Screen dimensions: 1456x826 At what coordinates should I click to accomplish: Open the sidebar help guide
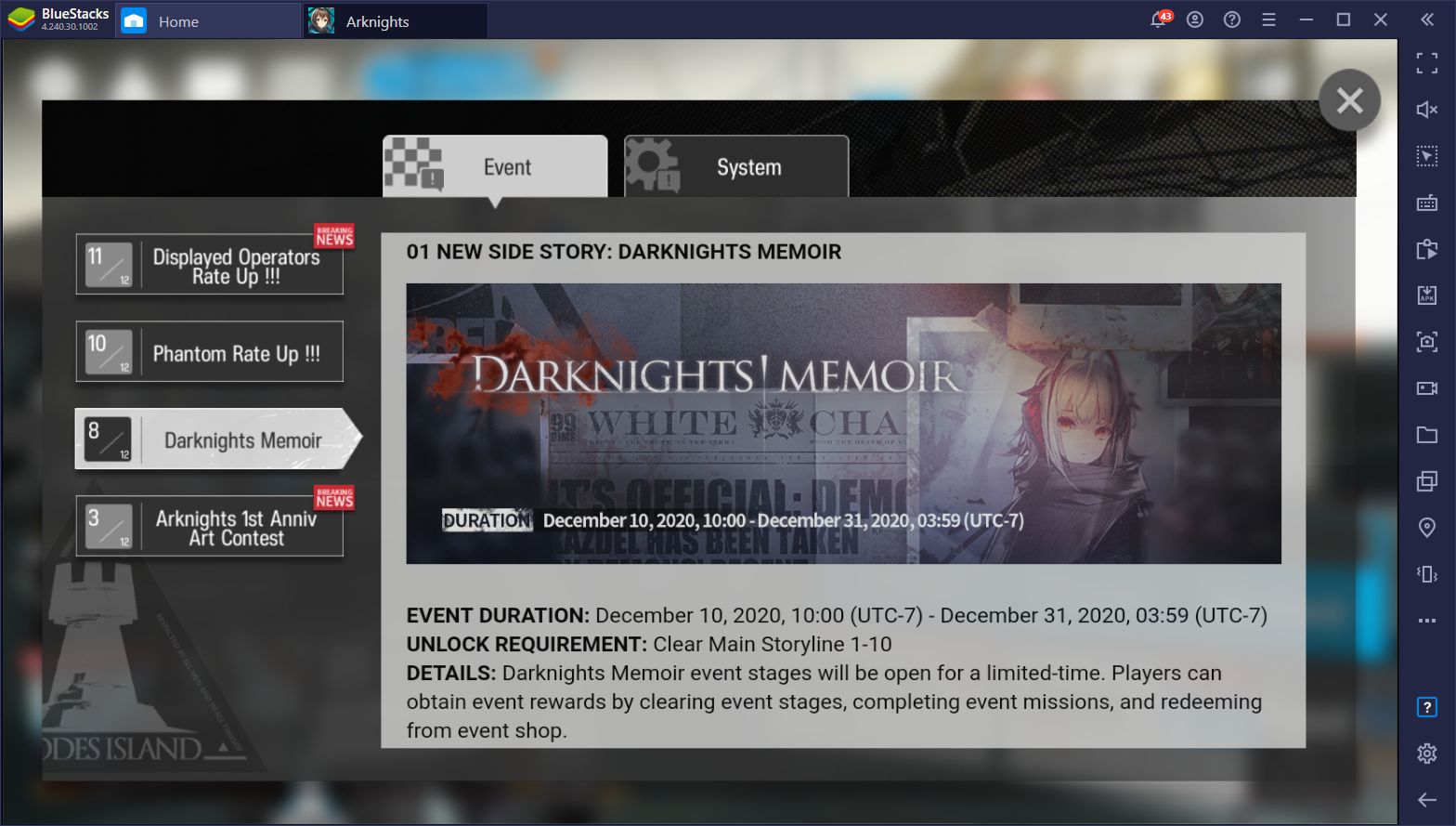[x=1427, y=708]
